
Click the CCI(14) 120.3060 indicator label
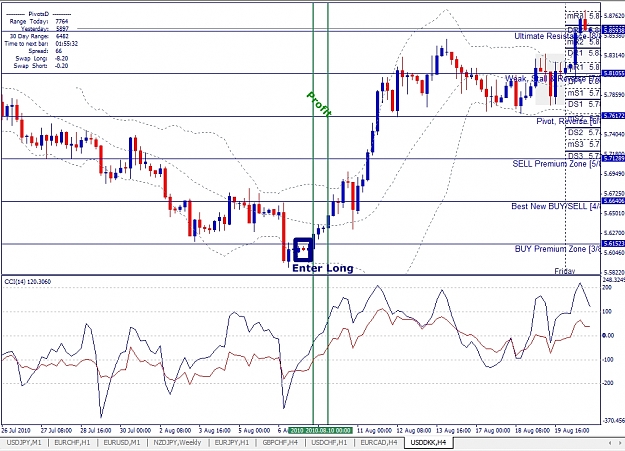click(28, 282)
